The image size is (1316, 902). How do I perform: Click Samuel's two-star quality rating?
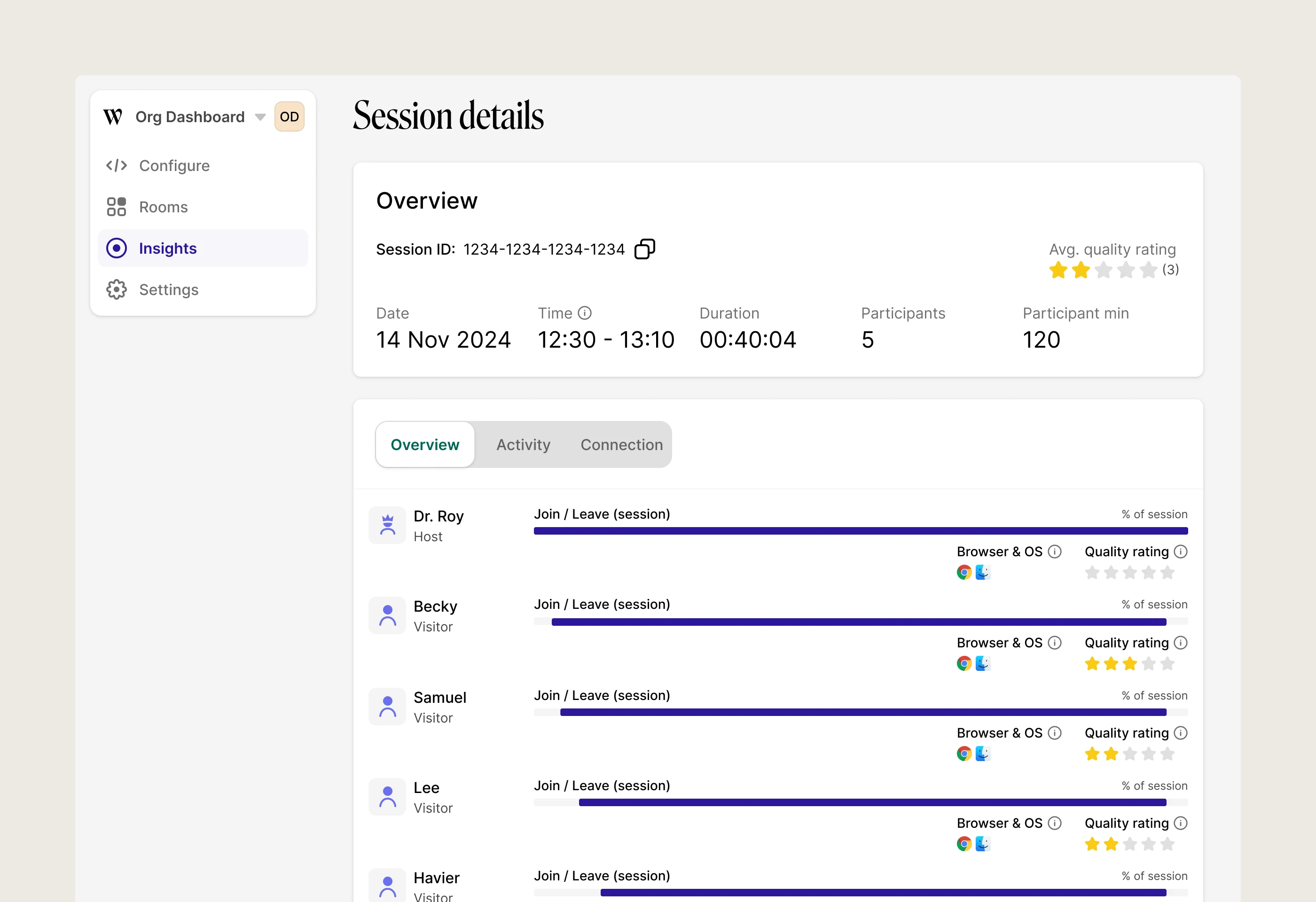click(x=1130, y=754)
